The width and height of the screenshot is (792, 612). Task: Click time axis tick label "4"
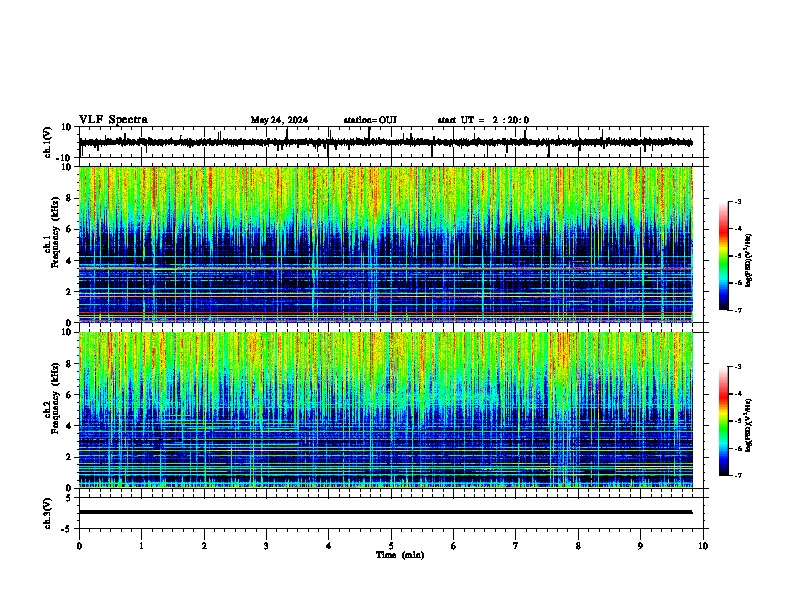pyautogui.click(x=329, y=546)
